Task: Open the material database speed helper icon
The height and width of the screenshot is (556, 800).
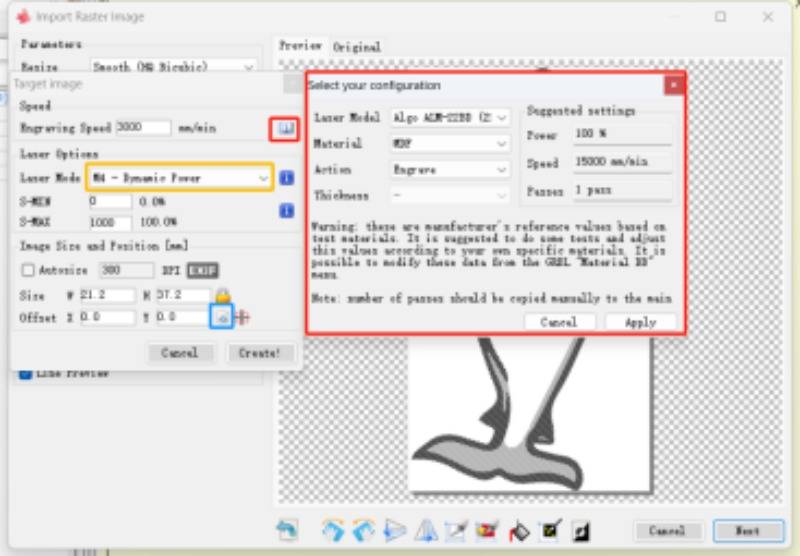Action: tap(285, 129)
